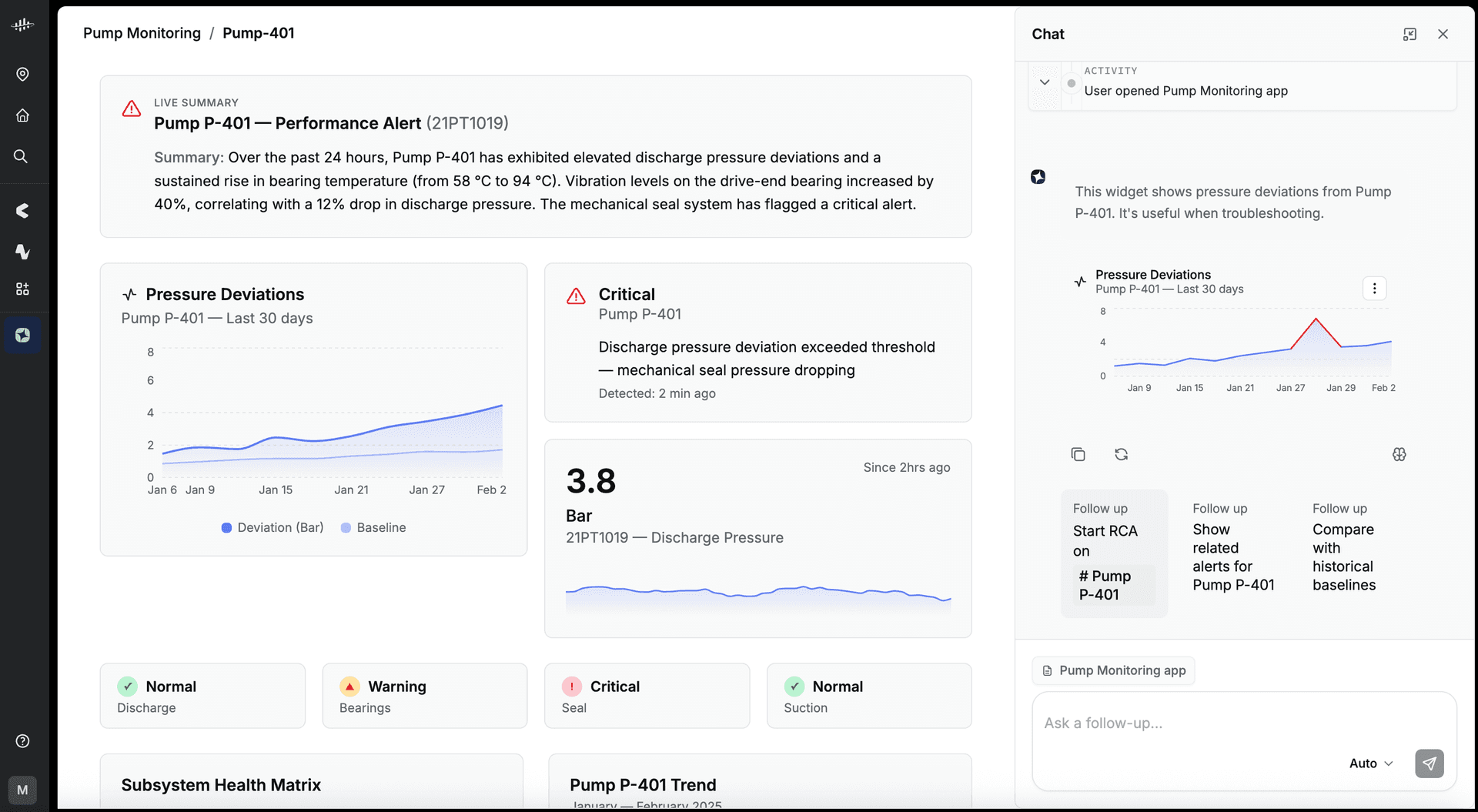Select the Warning Bearings status card
The width and height of the screenshot is (1478, 812).
point(425,696)
